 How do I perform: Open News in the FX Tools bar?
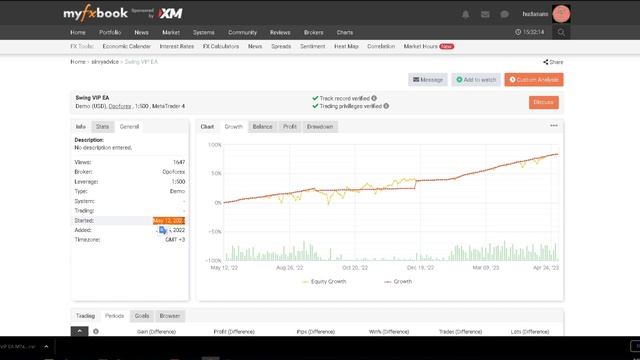(255, 47)
